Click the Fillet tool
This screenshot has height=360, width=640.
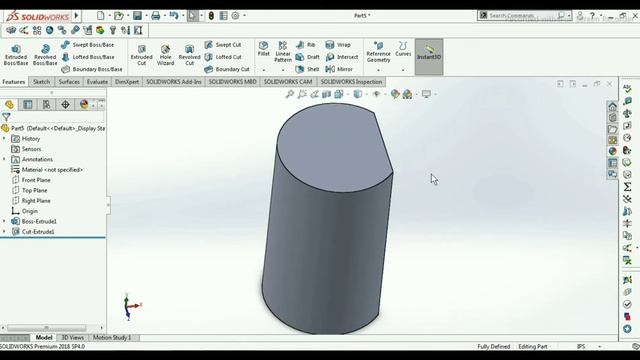click(264, 49)
